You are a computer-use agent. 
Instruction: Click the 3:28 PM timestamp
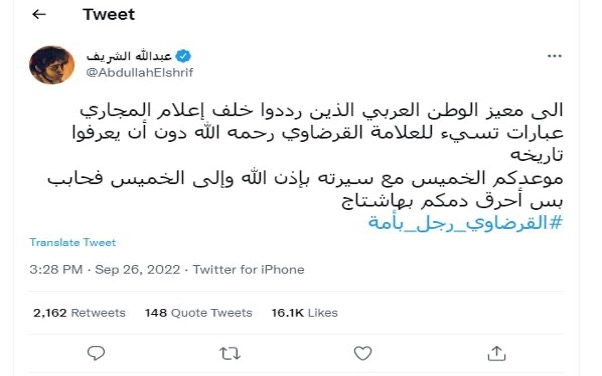tap(56, 270)
